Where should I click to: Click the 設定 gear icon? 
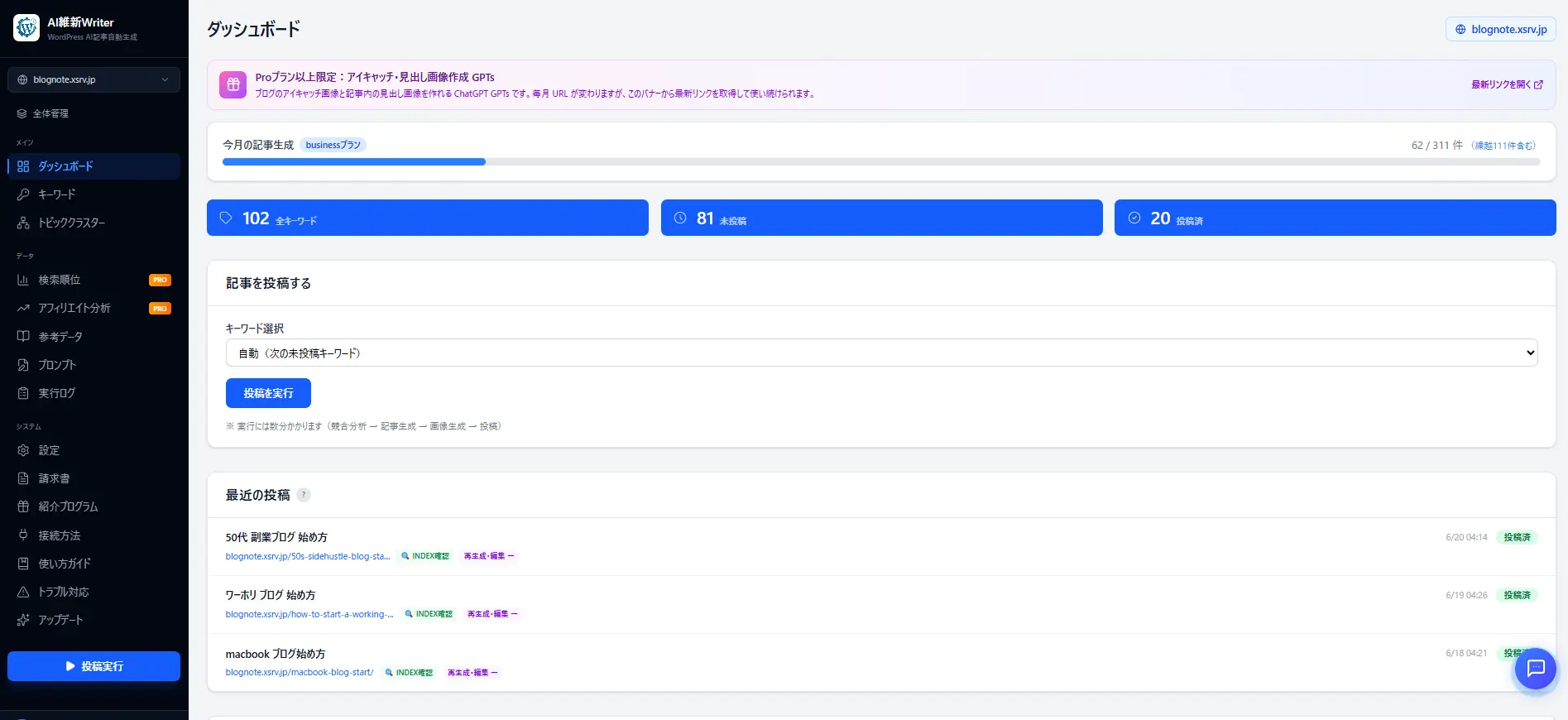(23, 450)
